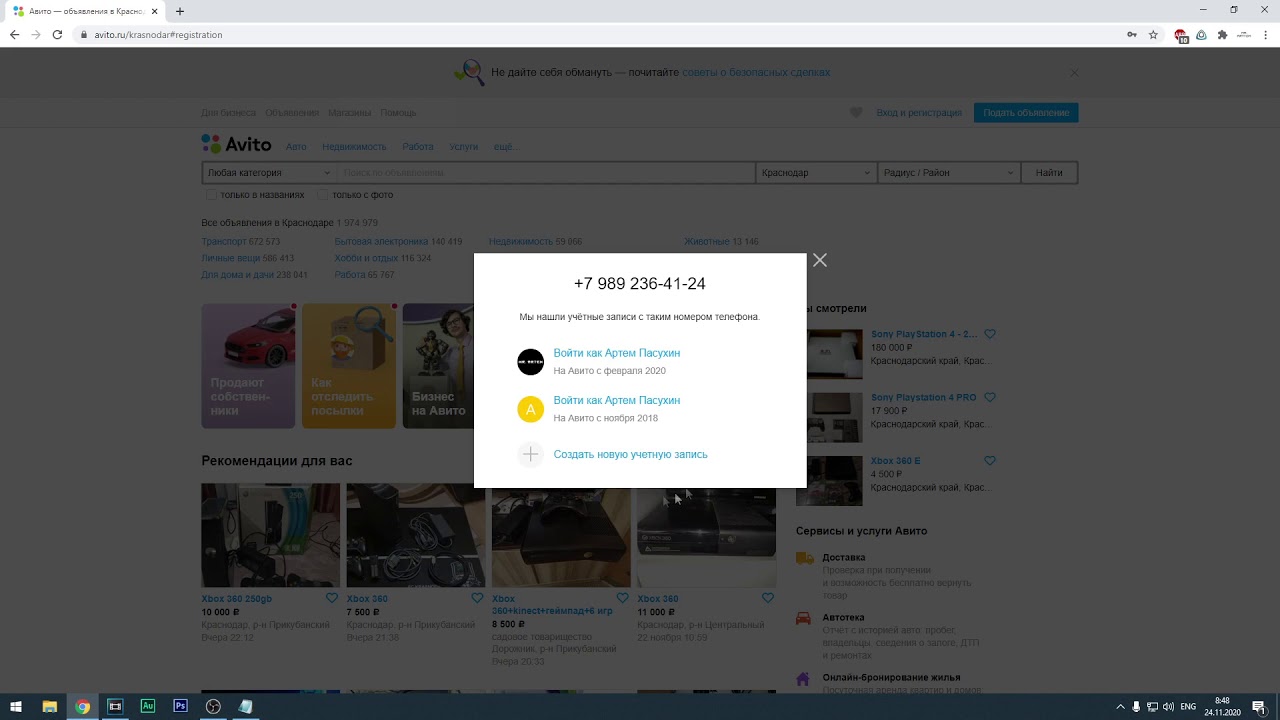Favorite the Xbox 360+kinect listing
This screenshot has height=720, width=1280.
[622, 598]
